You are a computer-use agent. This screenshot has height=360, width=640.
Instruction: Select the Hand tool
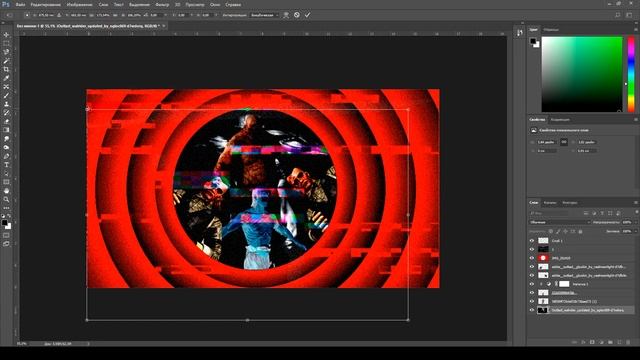click(x=6, y=191)
